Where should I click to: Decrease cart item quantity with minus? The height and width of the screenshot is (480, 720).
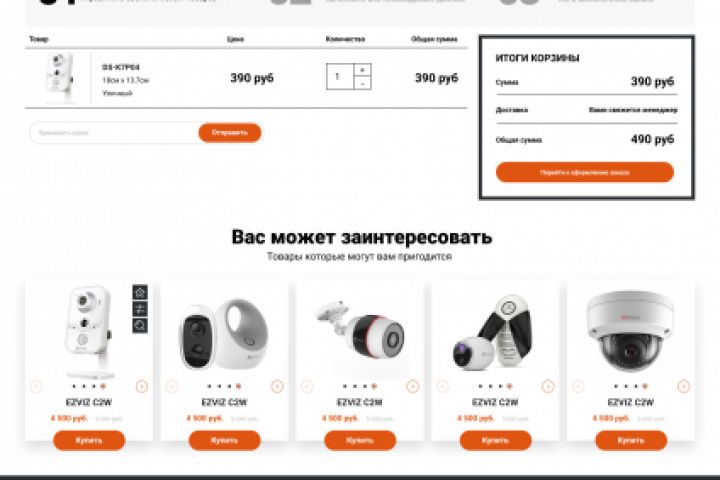[362, 83]
